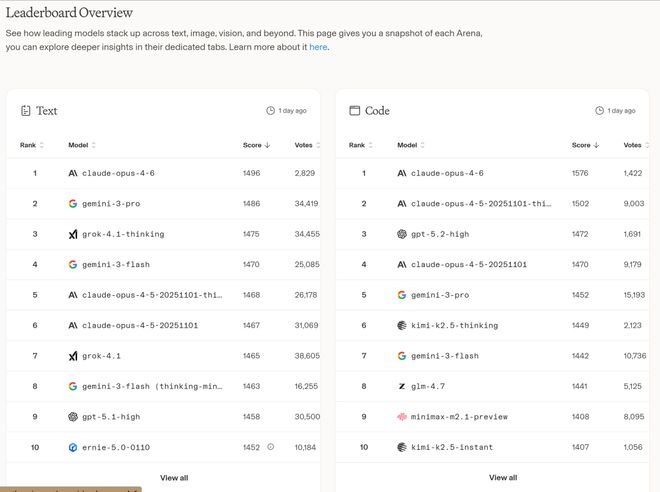Click the info icon beside ernie-5.0-0110 score
660x492 pixels.
(271, 447)
